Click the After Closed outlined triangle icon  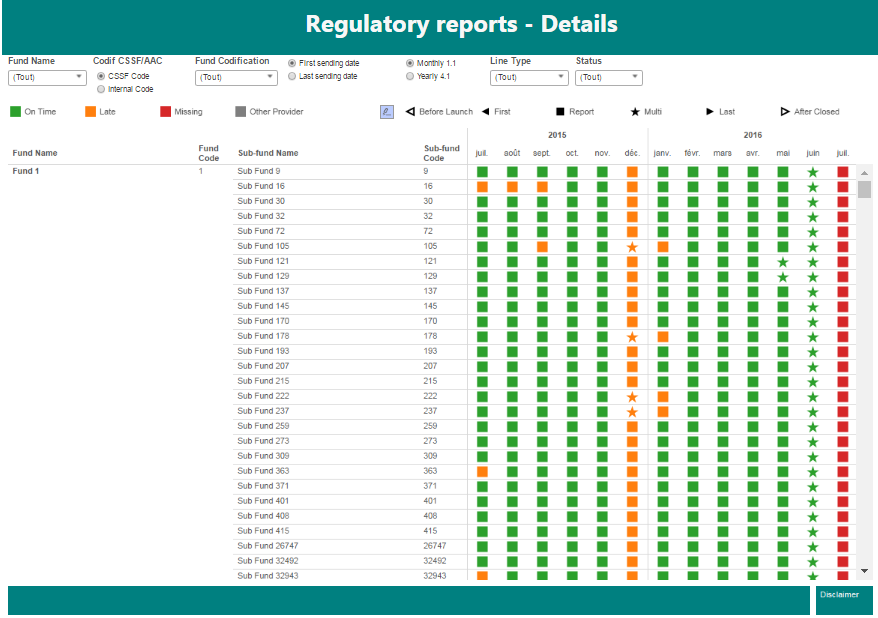[785, 112]
